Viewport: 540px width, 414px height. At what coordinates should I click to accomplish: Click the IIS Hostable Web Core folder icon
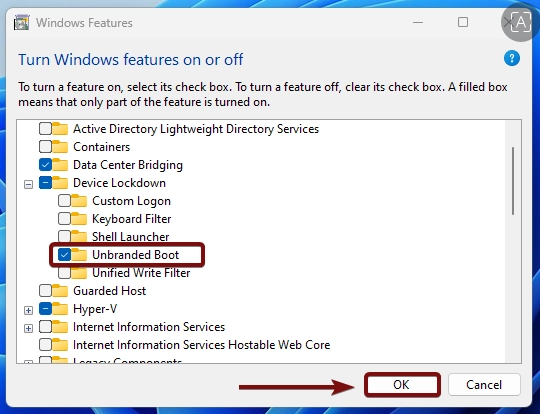pyautogui.click(x=60, y=344)
